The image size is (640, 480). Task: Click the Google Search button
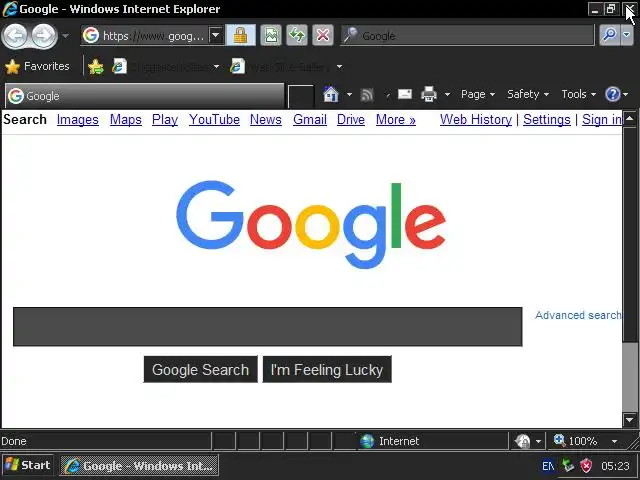click(x=200, y=369)
